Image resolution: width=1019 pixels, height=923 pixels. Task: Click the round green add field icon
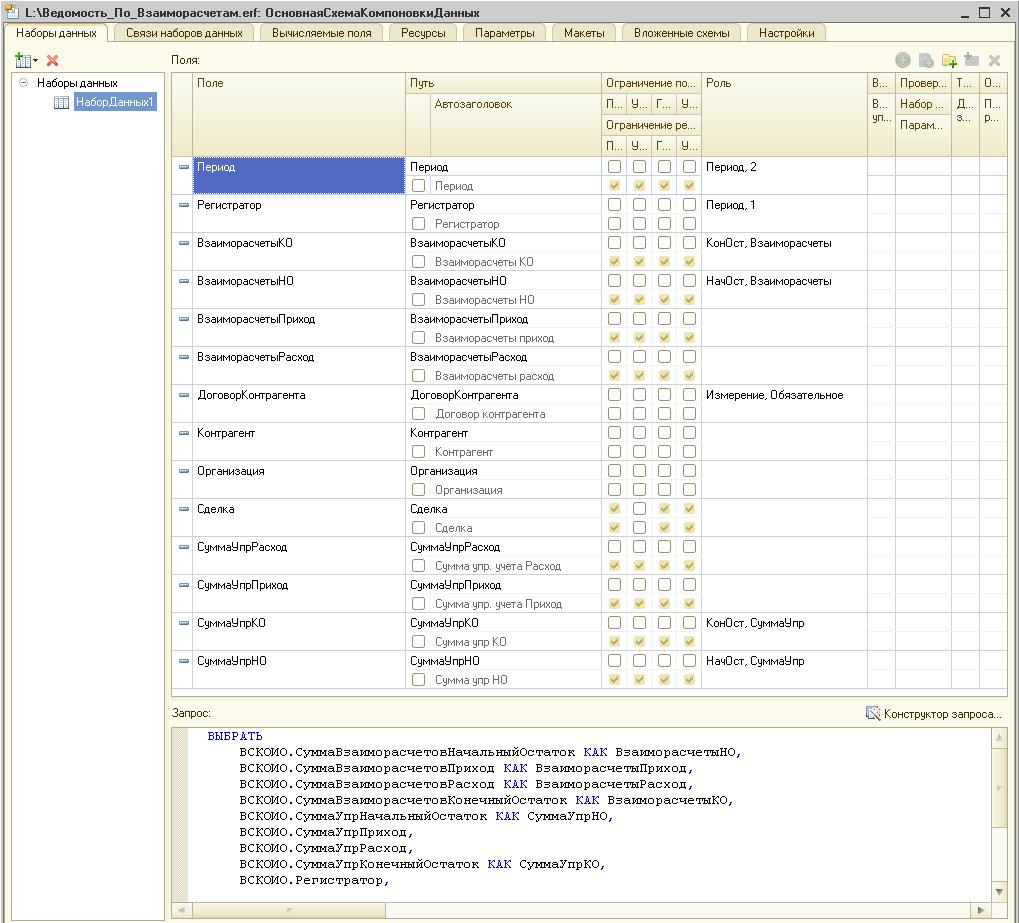point(902,60)
